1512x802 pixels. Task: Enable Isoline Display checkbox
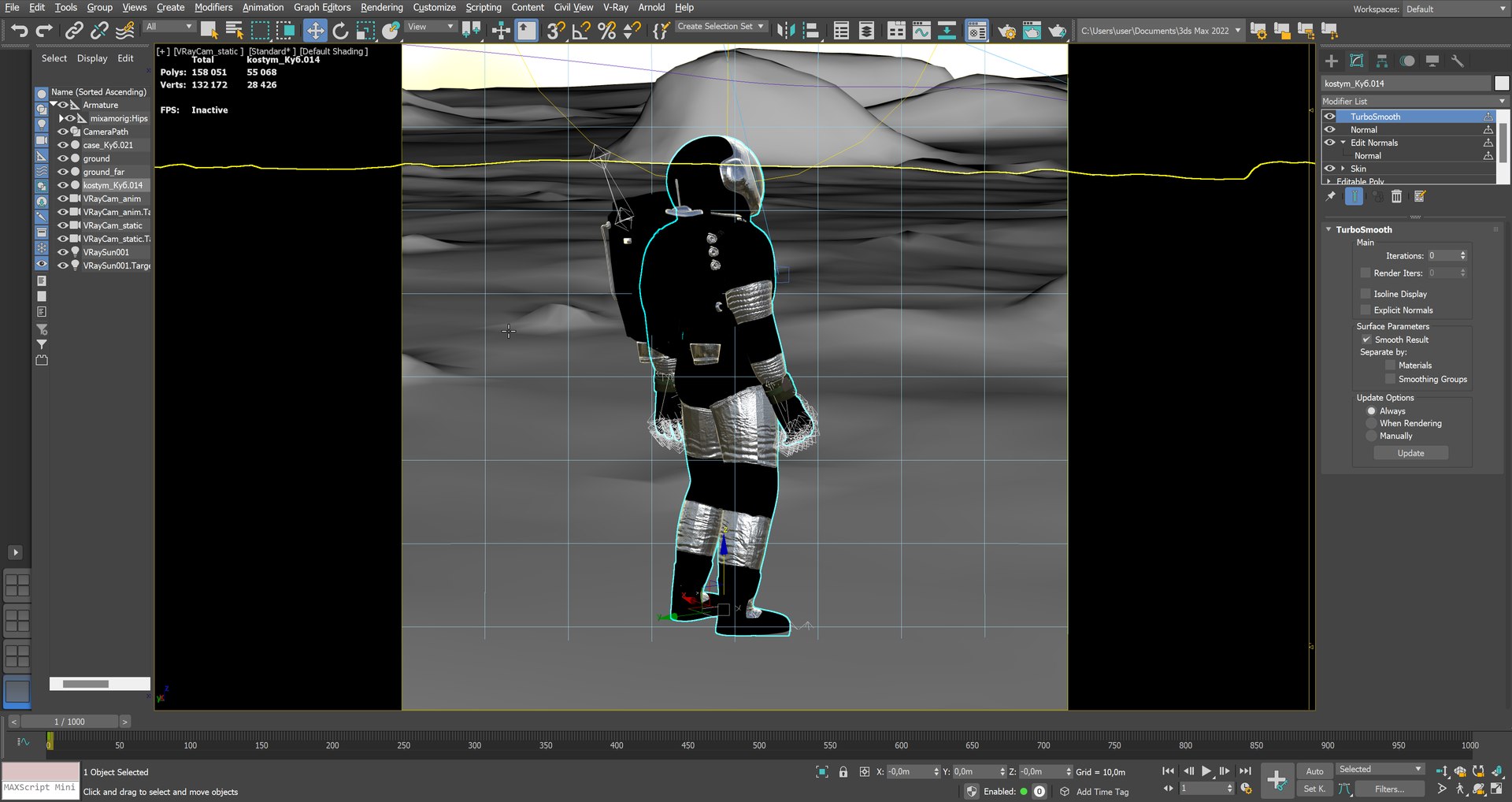[x=1366, y=294]
